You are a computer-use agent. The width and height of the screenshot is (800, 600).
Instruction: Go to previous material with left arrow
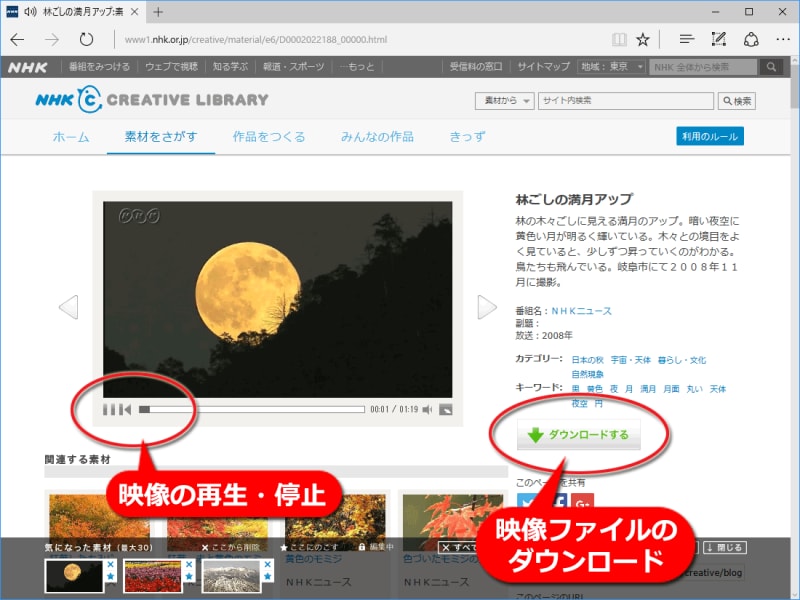(x=68, y=308)
